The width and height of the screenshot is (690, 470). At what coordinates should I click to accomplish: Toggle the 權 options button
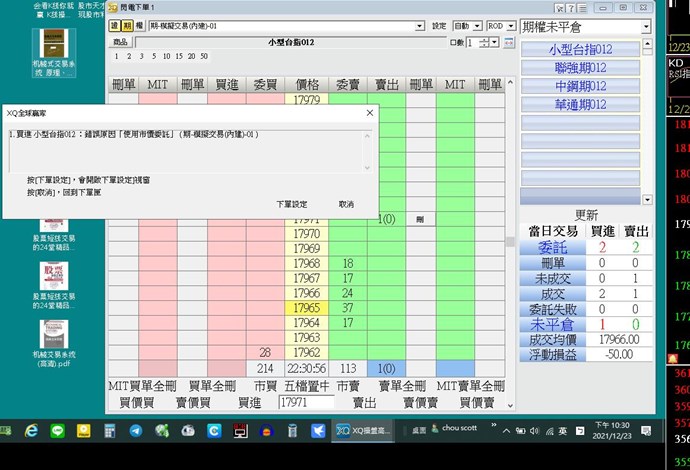pos(139,26)
